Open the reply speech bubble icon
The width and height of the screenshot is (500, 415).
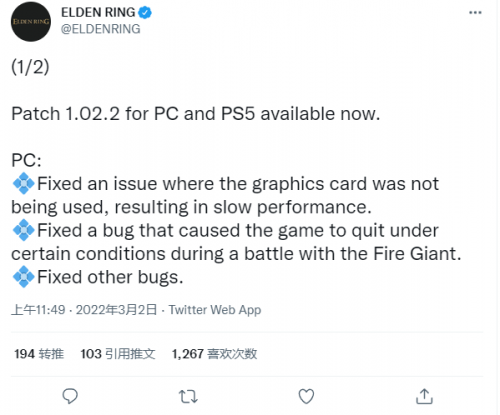point(70,396)
